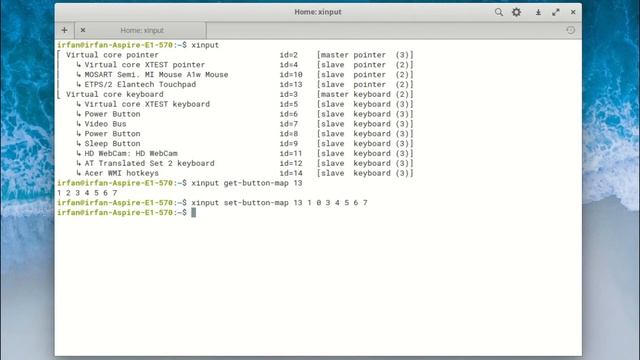The image size is (640, 360).
Task: Click the first prompt's 'xinput' command
Action: point(205,45)
